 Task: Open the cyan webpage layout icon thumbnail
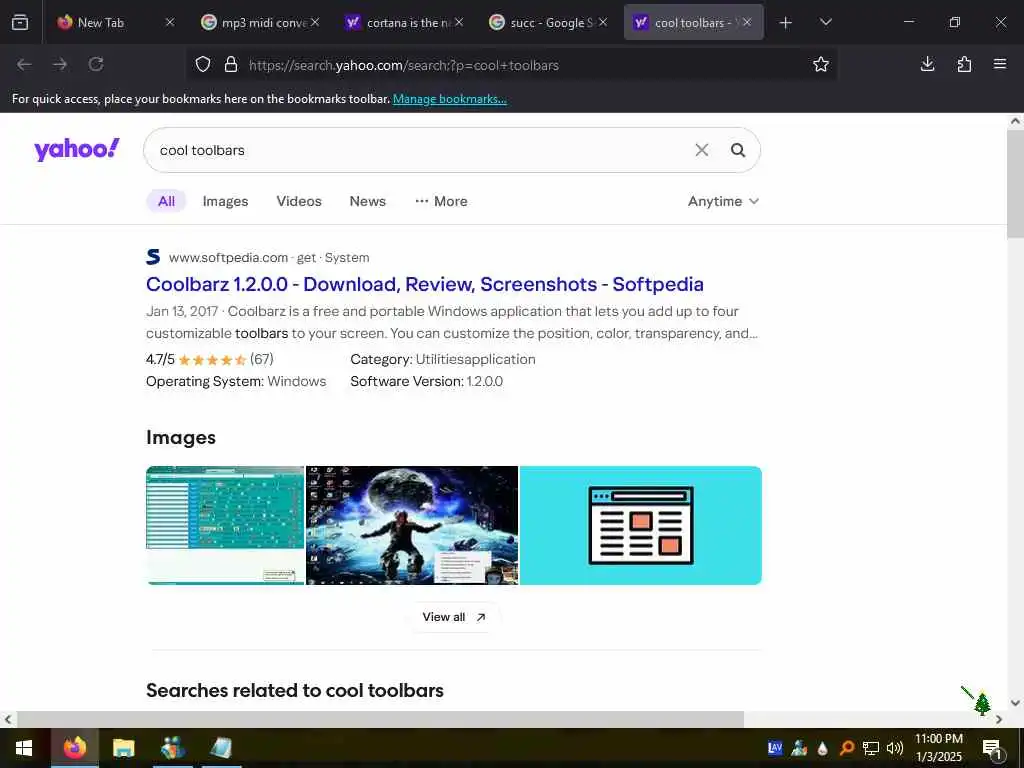point(641,525)
